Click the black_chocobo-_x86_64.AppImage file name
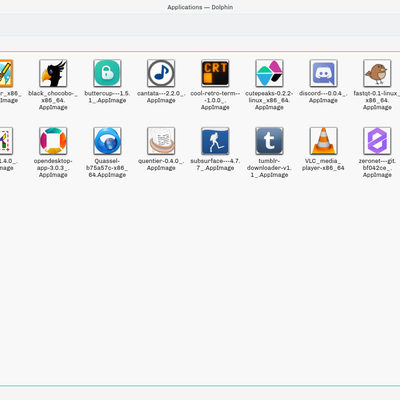The height and width of the screenshot is (400, 400). [53, 100]
